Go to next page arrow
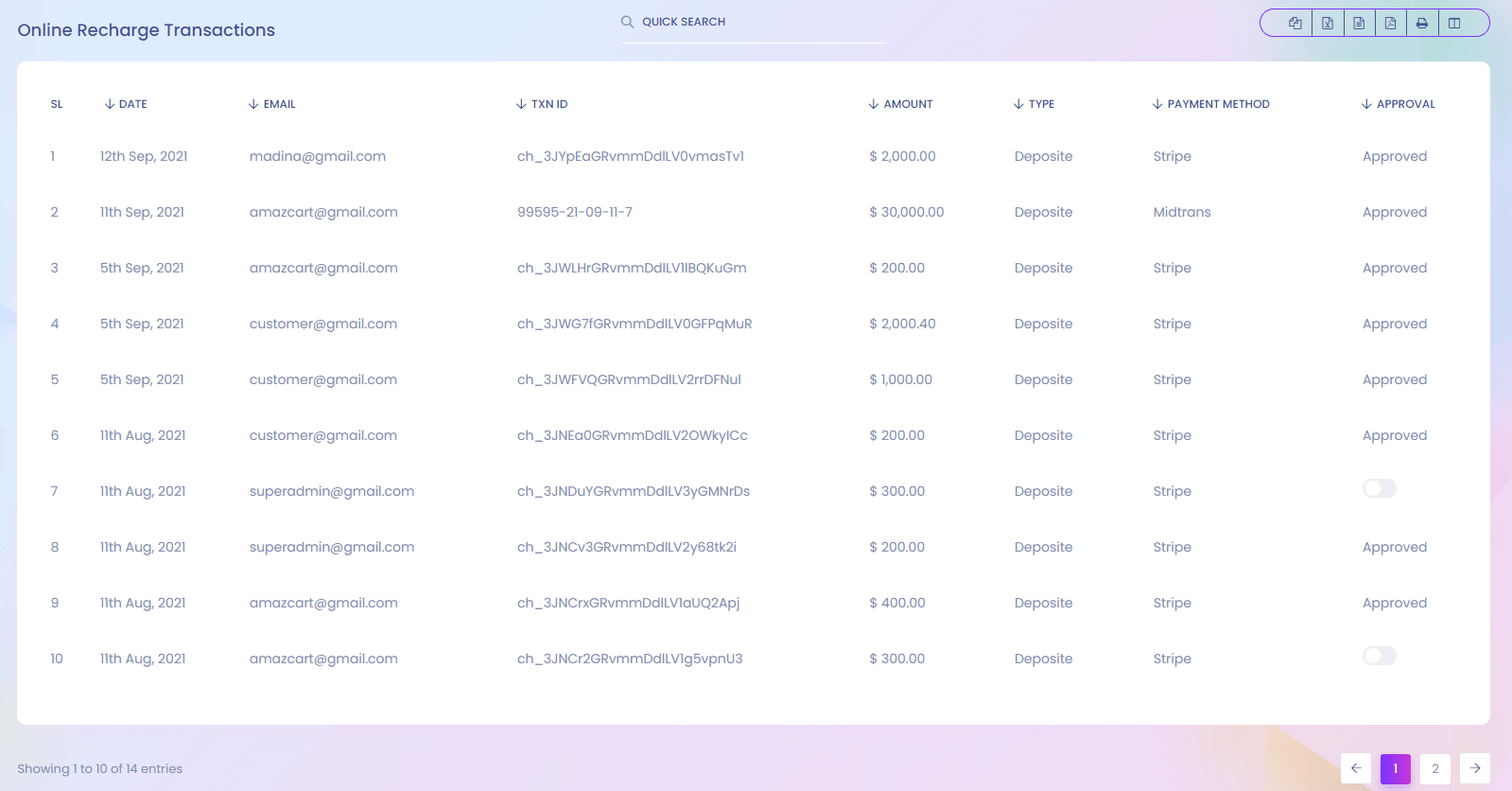The width and height of the screenshot is (1512, 791). pyautogui.click(x=1474, y=768)
